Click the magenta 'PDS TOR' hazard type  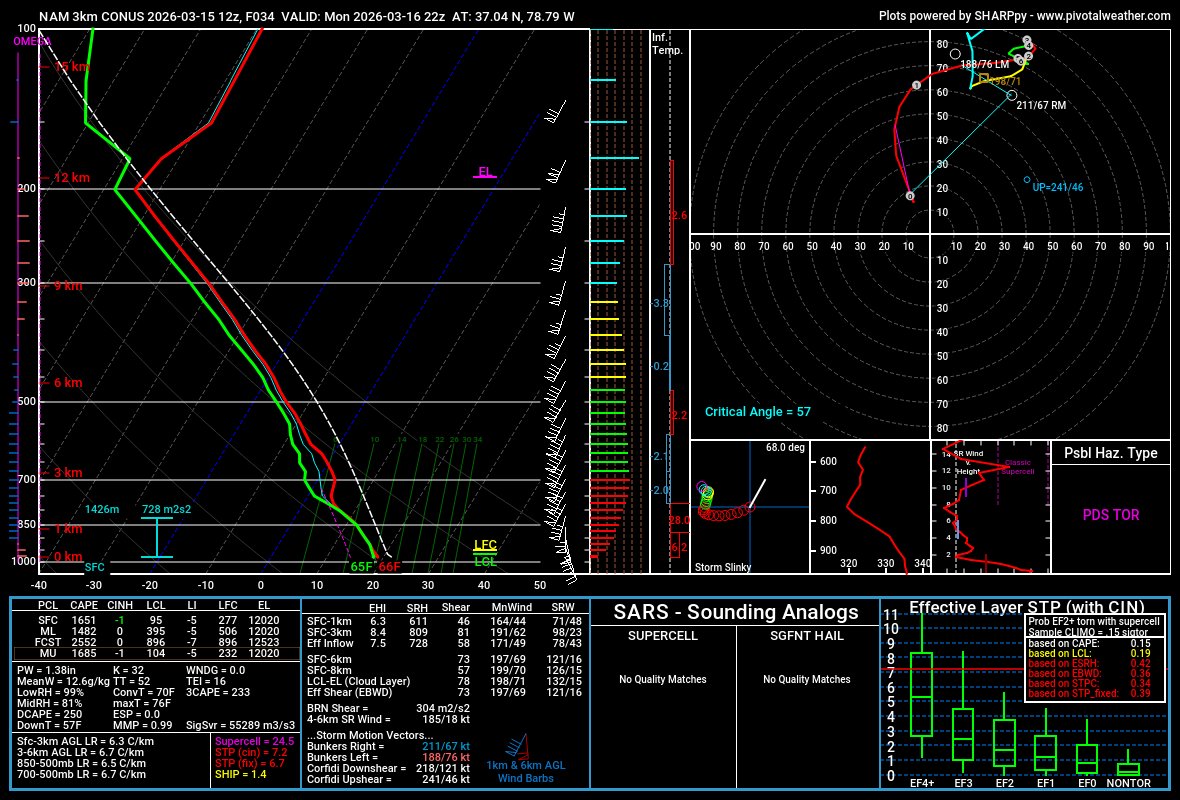1111,515
